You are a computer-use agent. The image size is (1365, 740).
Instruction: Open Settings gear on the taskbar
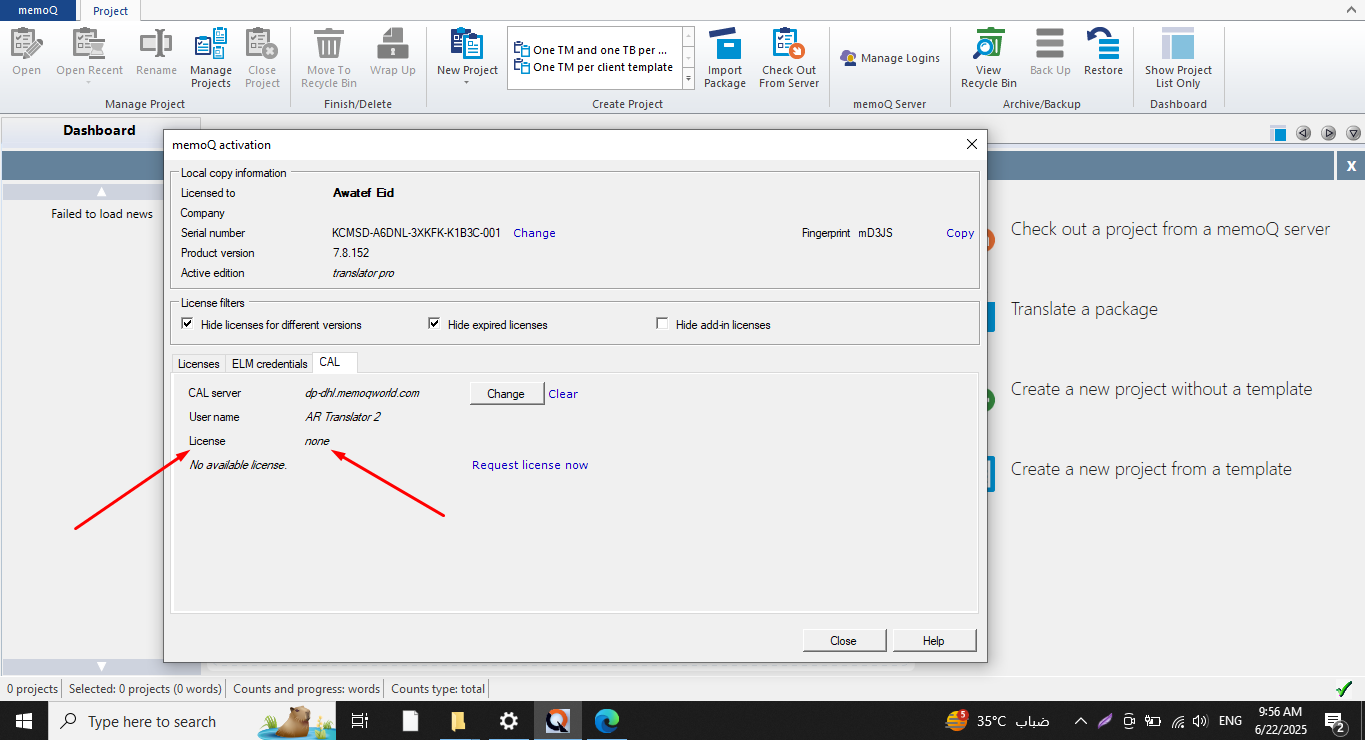coord(509,721)
